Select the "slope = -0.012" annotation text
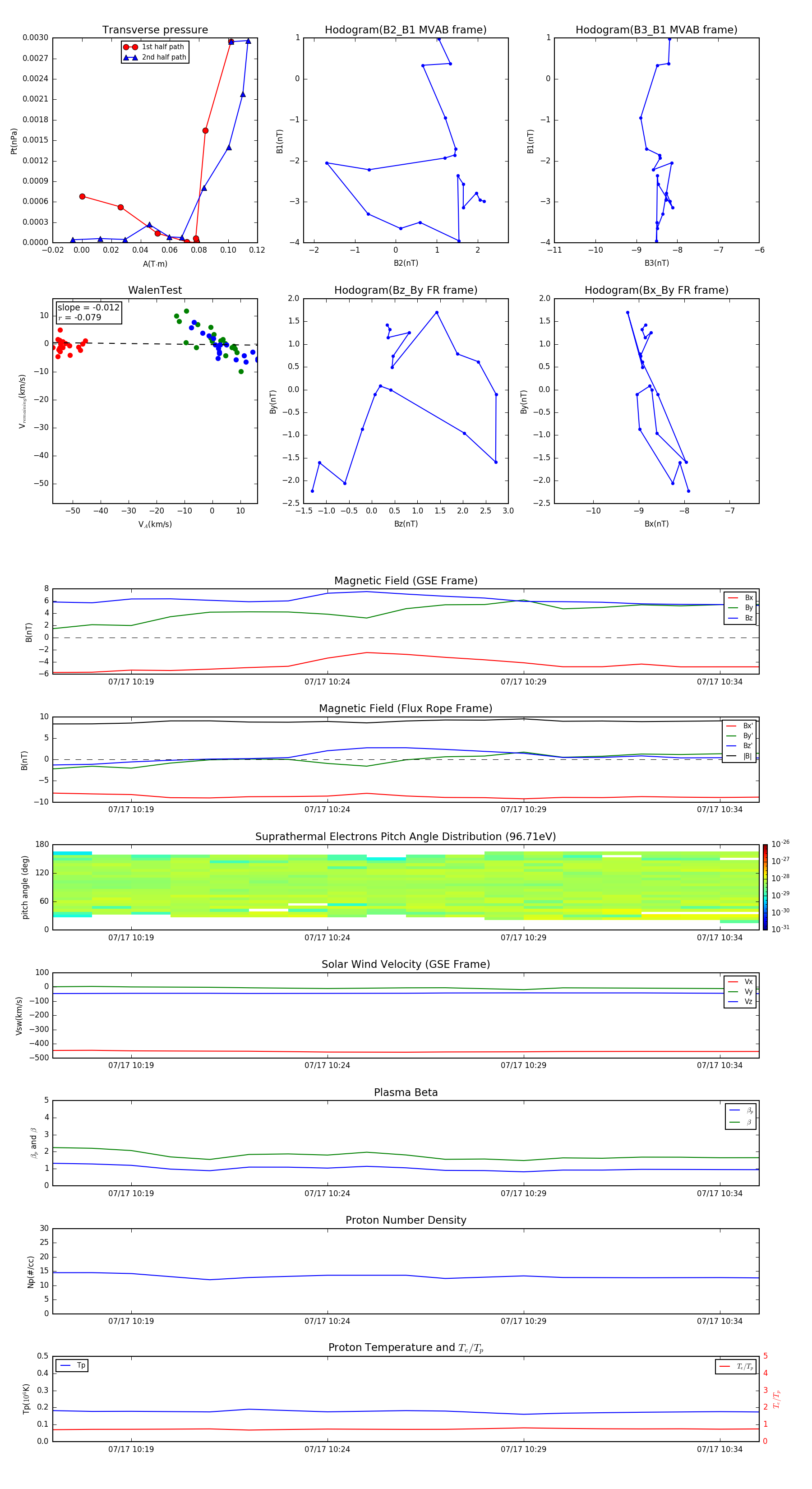Screen dimensions: 812x1489 click(88, 308)
